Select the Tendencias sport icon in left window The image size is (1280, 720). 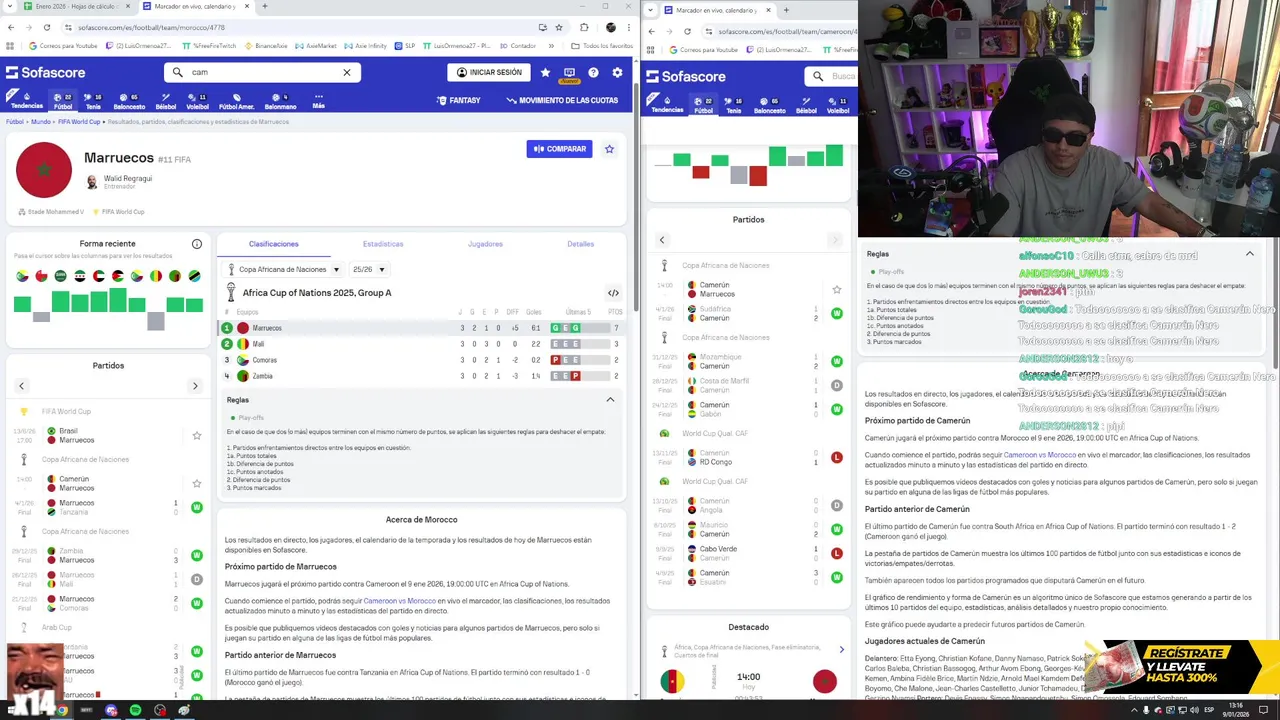tap(27, 101)
